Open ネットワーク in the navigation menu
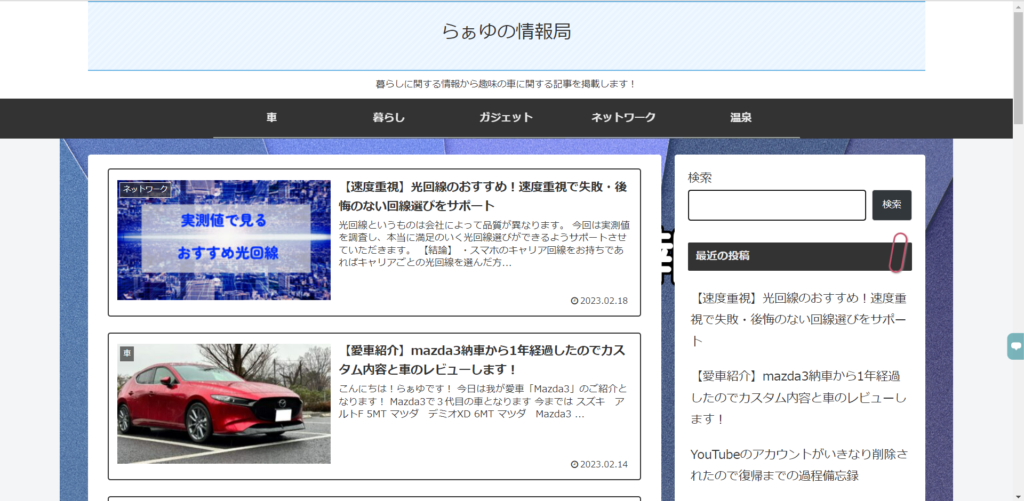Viewport: 1024px width, 501px height. [623, 118]
